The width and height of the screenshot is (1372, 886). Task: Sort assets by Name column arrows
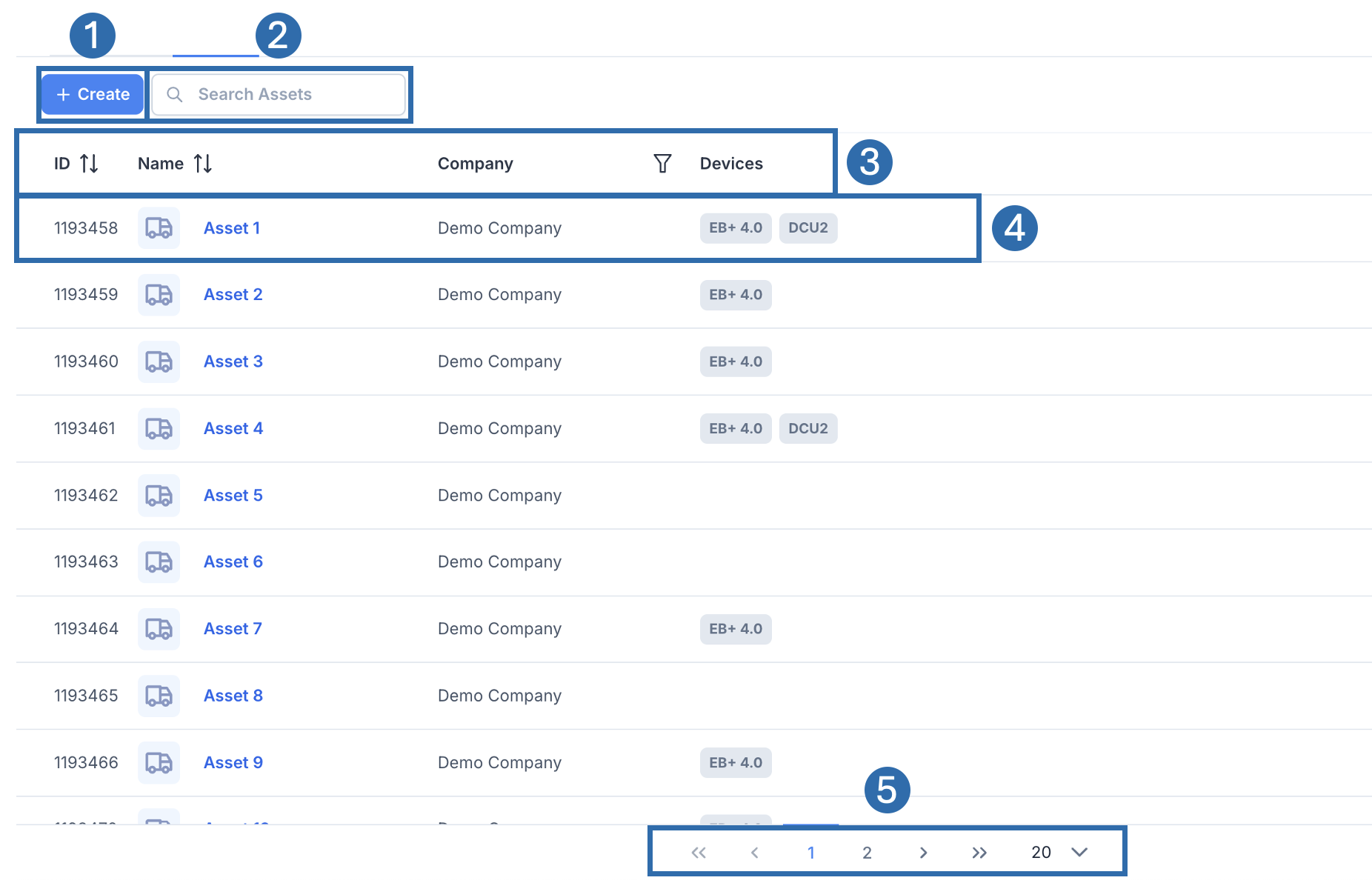click(x=202, y=164)
